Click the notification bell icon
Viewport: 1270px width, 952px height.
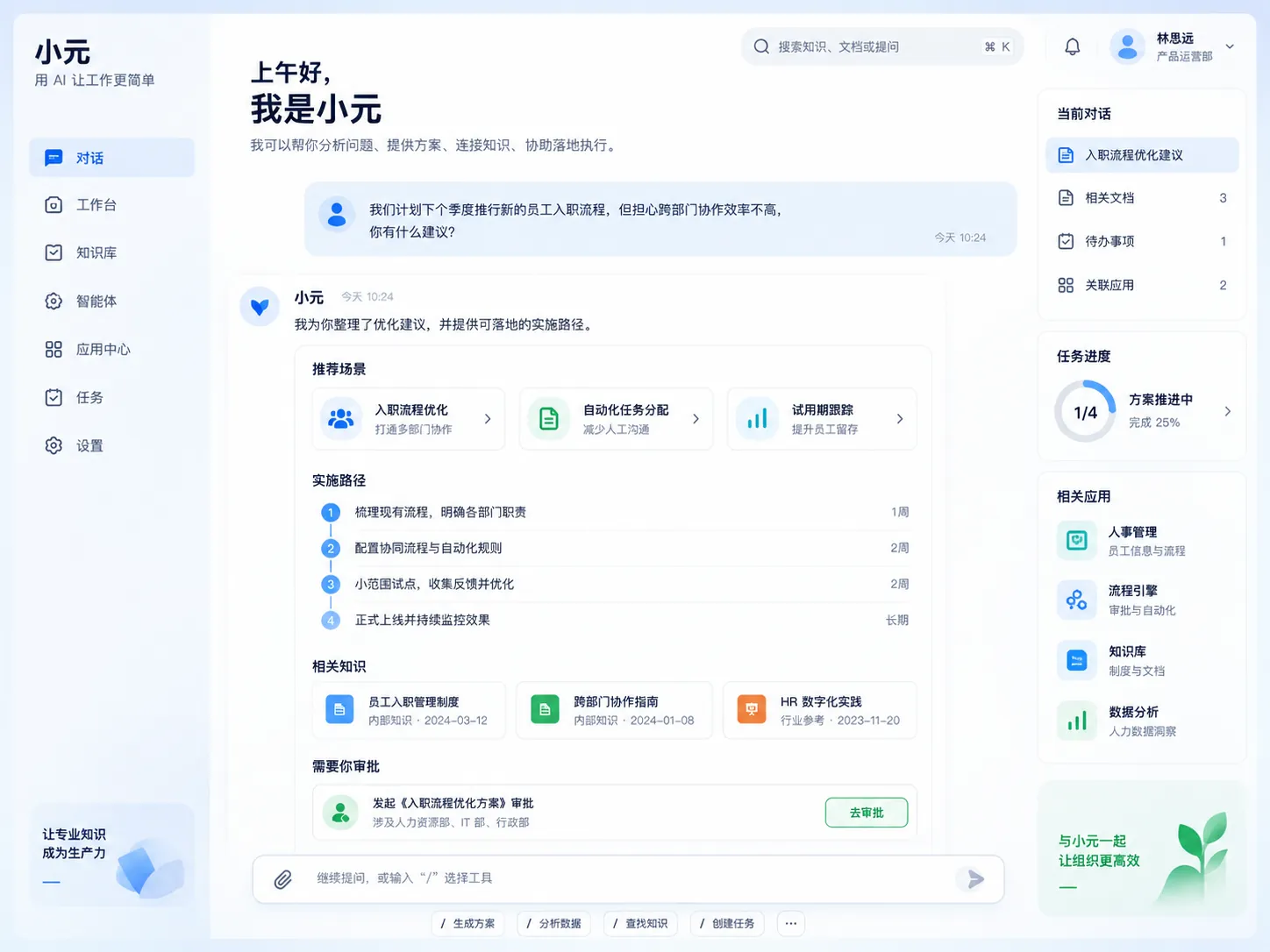point(1072,46)
